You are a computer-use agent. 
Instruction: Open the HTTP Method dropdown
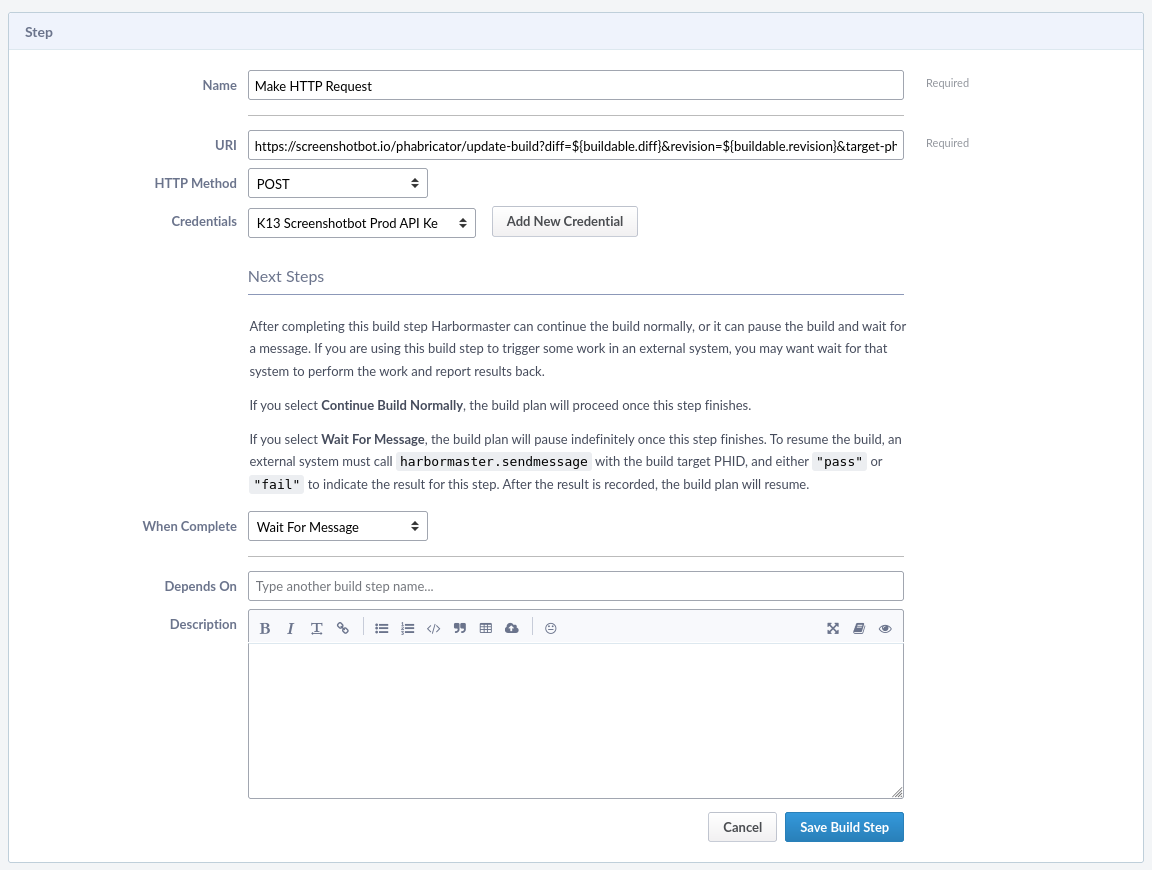(337, 184)
